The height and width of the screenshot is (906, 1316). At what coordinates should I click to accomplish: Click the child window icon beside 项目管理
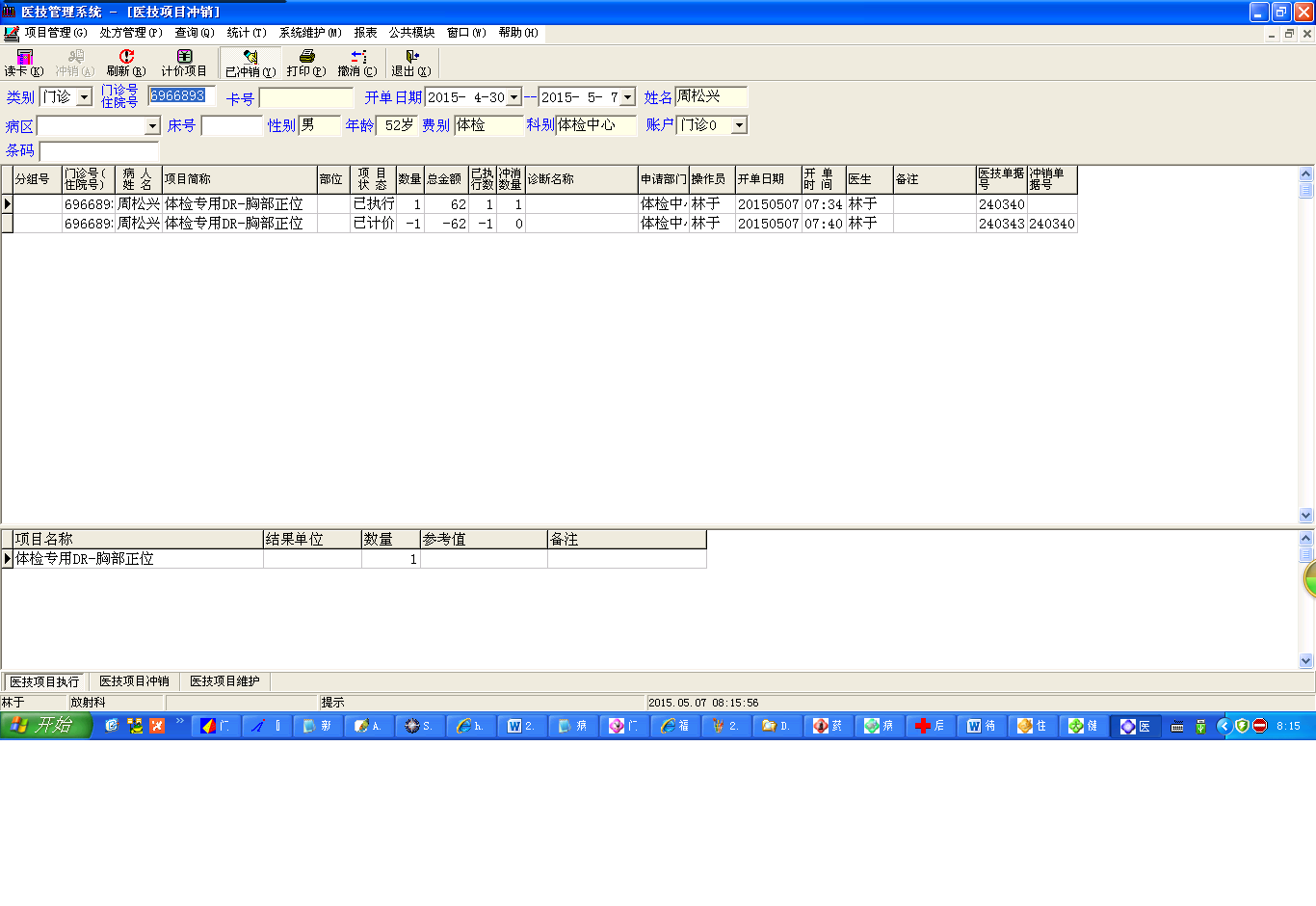(x=11, y=33)
